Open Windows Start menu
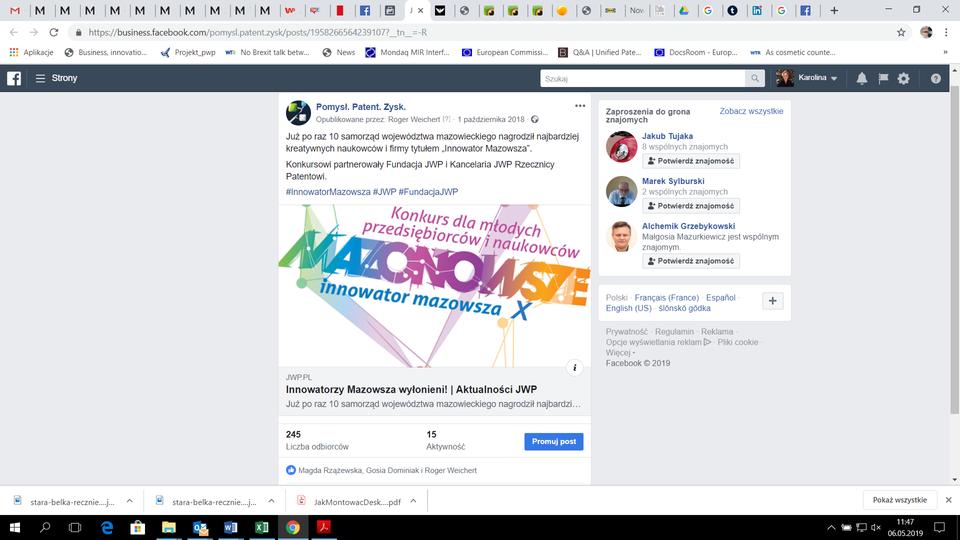 [x=15, y=527]
